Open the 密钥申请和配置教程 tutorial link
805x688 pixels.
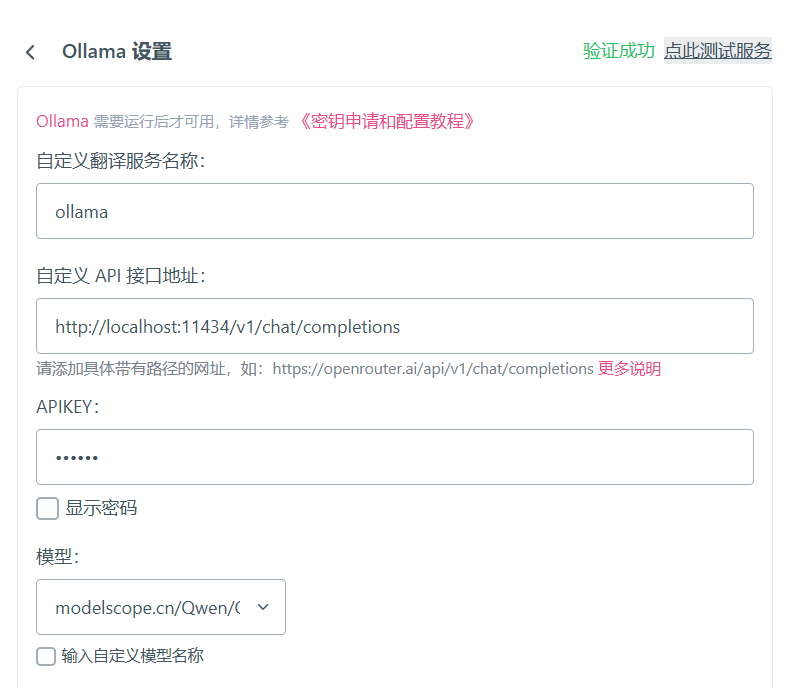(387, 121)
